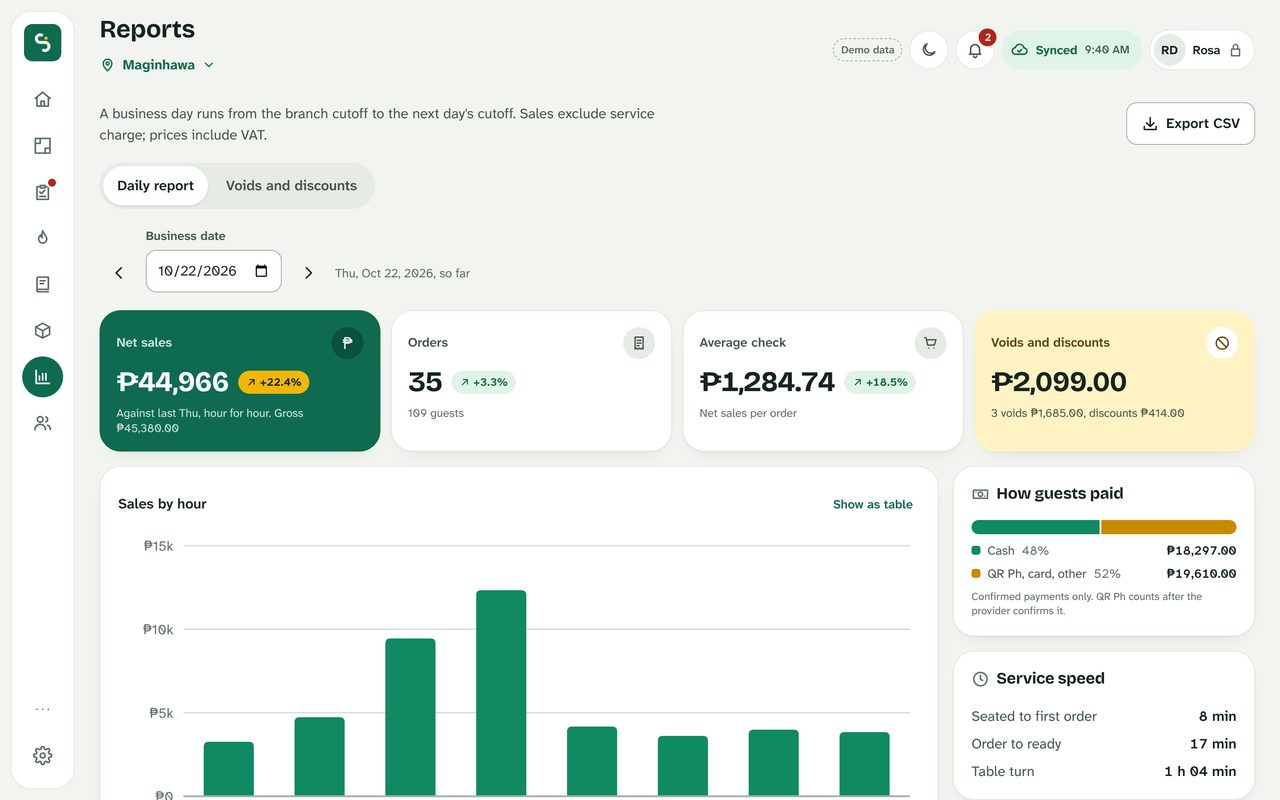Click the Table turn 1 h 04 min row

click(x=1104, y=772)
